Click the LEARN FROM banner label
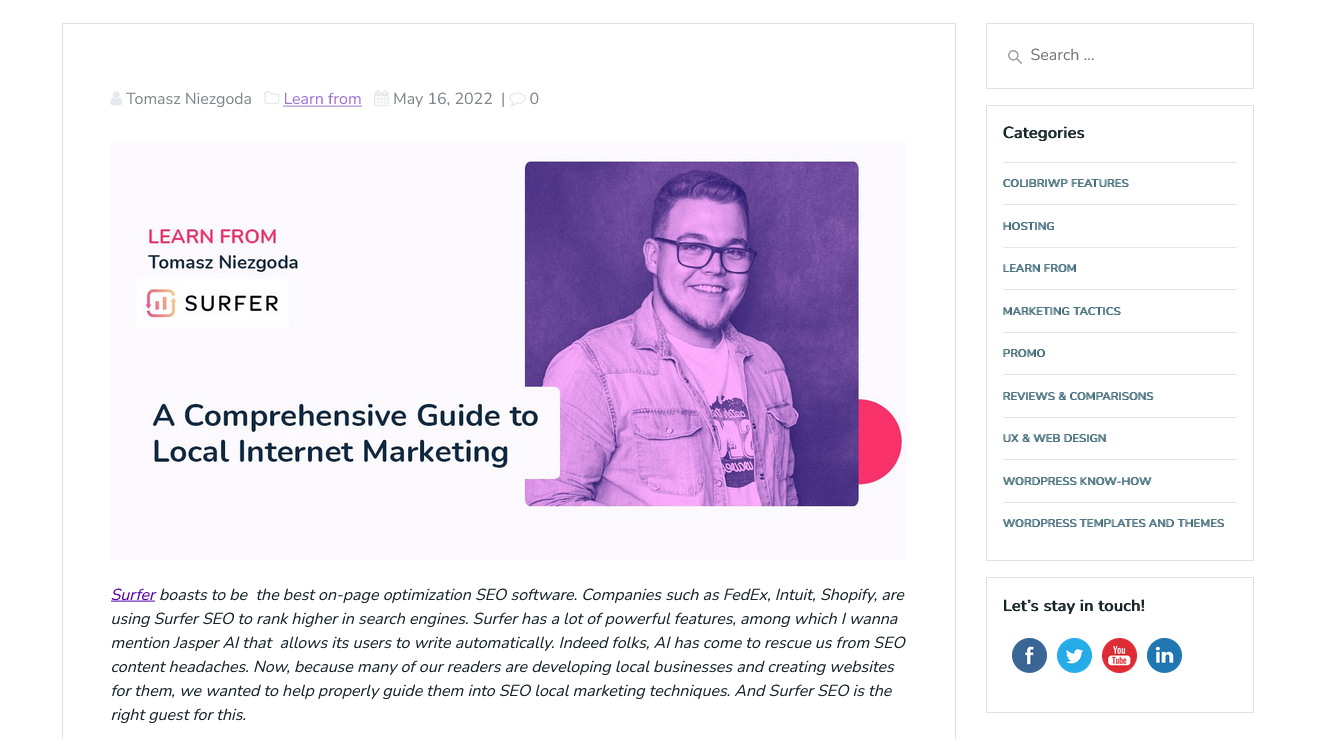Viewport: 1327px width, 739px height. click(212, 237)
